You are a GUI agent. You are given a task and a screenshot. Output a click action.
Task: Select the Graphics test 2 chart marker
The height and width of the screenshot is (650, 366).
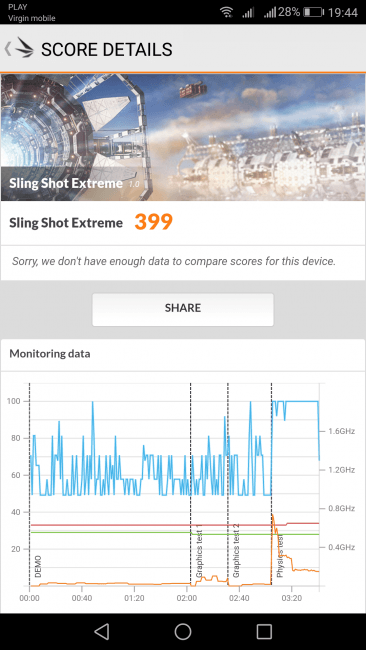pos(236,551)
